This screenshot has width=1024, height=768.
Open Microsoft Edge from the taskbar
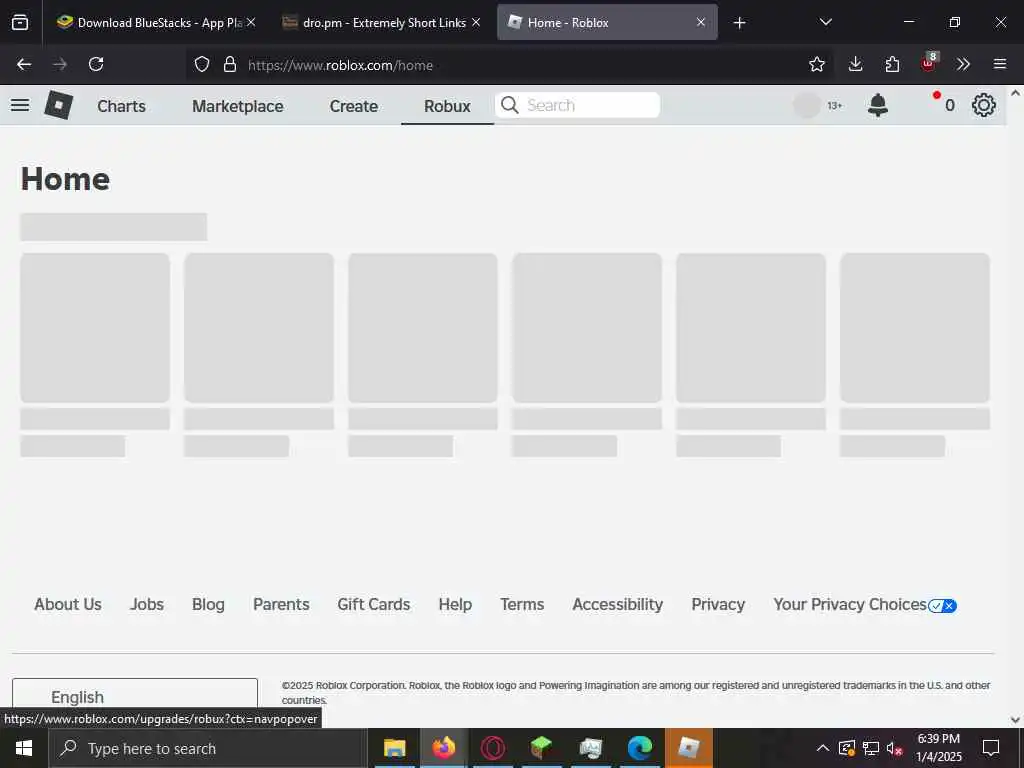639,748
